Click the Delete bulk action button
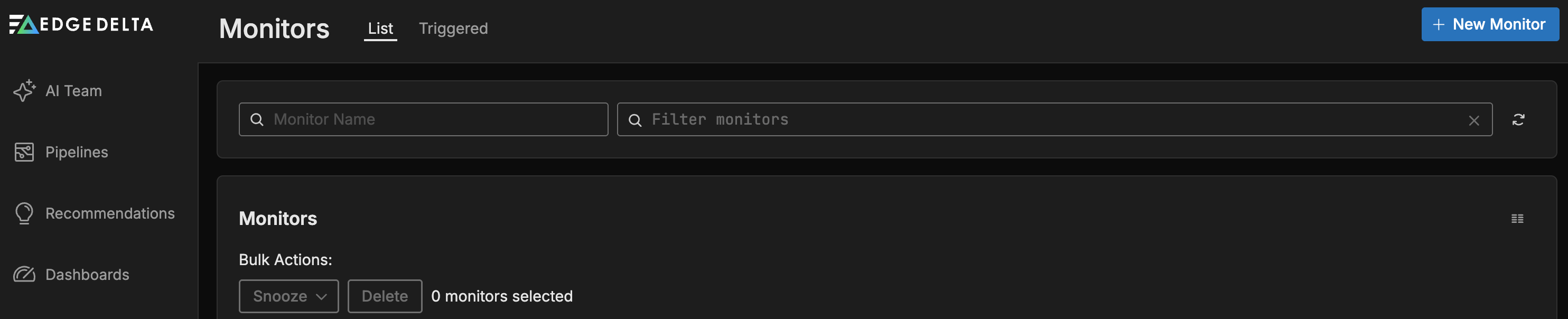 (x=384, y=296)
